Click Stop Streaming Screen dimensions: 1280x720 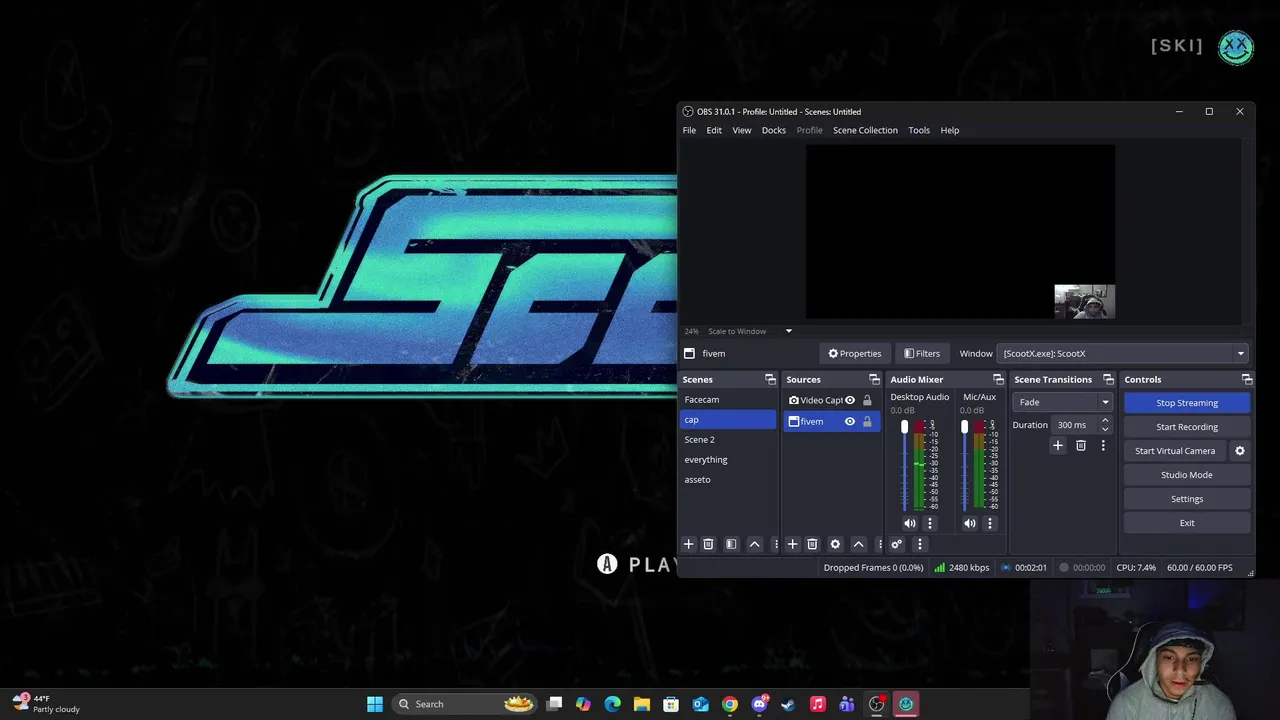1187,403
